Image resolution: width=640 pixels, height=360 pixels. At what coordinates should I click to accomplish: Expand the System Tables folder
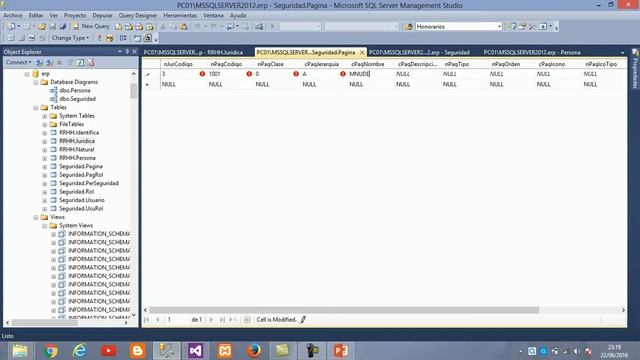(x=44, y=116)
